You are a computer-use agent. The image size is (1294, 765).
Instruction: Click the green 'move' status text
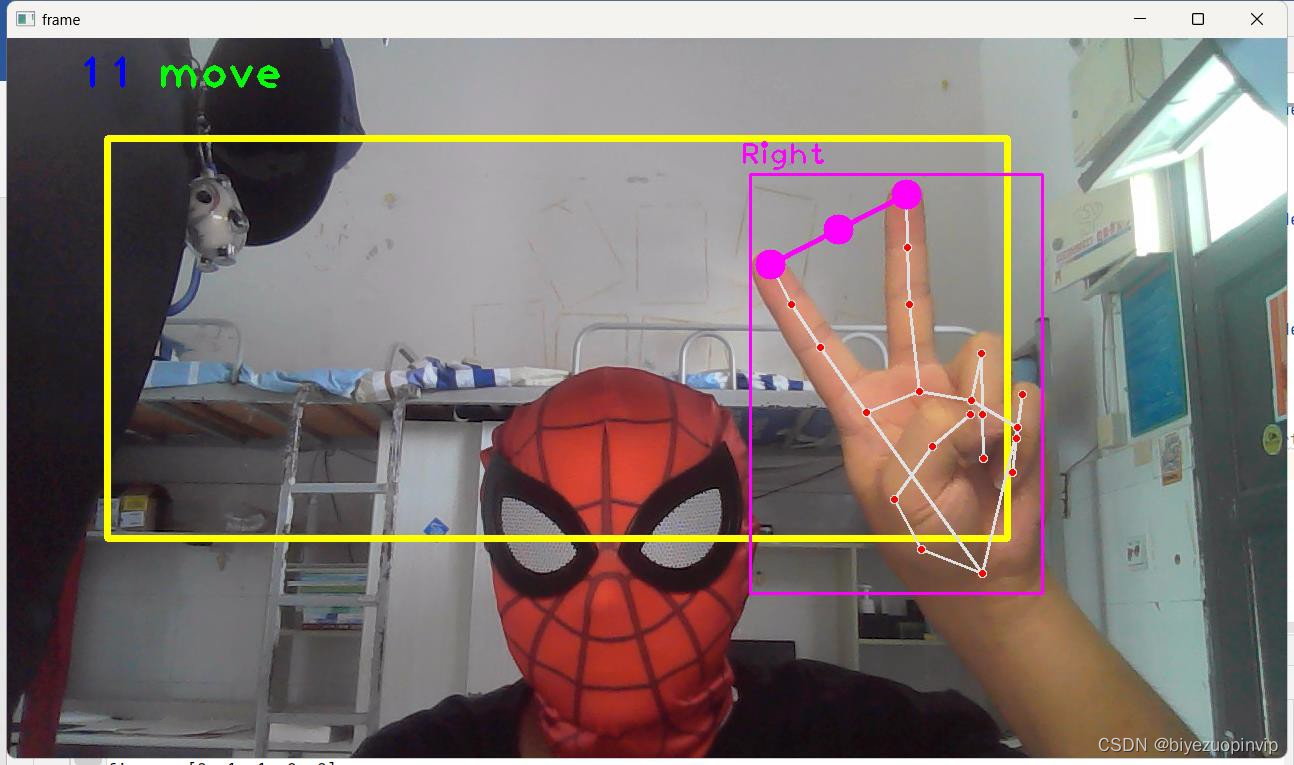coord(220,74)
